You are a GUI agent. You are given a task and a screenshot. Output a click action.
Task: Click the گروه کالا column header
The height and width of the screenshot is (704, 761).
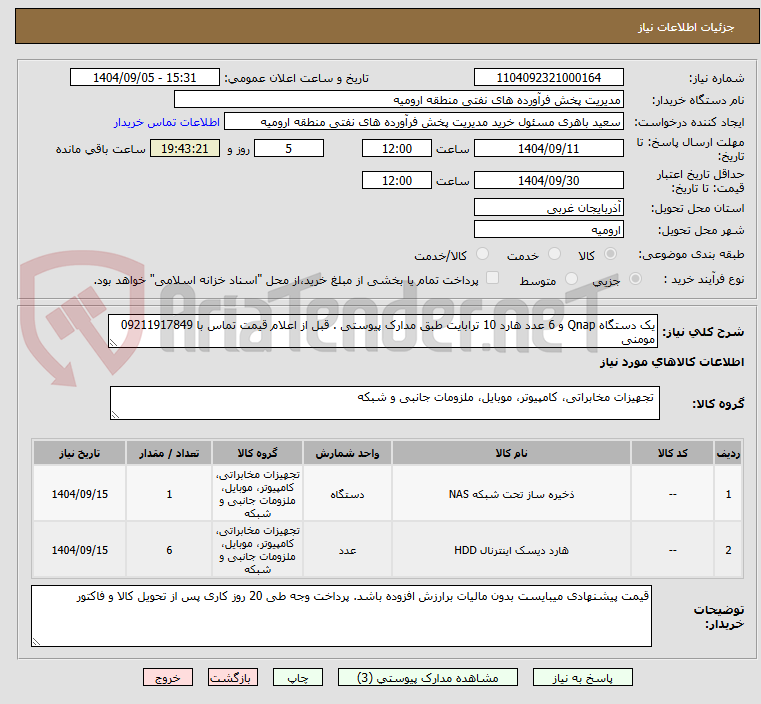tap(257, 453)
